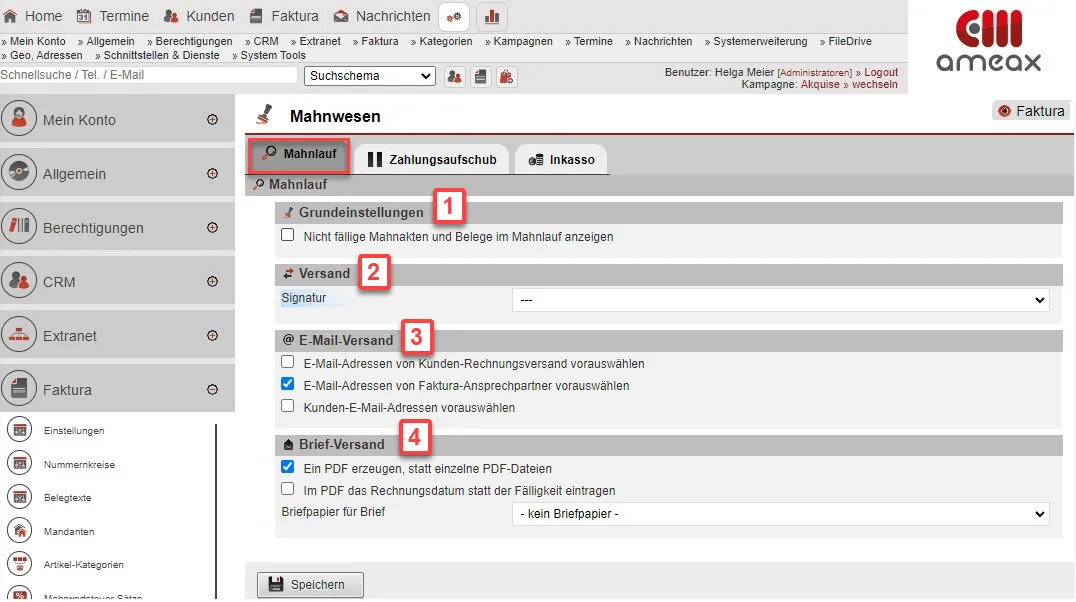Click the Artikel-Kategorien sidebar icon

(19, 564)
